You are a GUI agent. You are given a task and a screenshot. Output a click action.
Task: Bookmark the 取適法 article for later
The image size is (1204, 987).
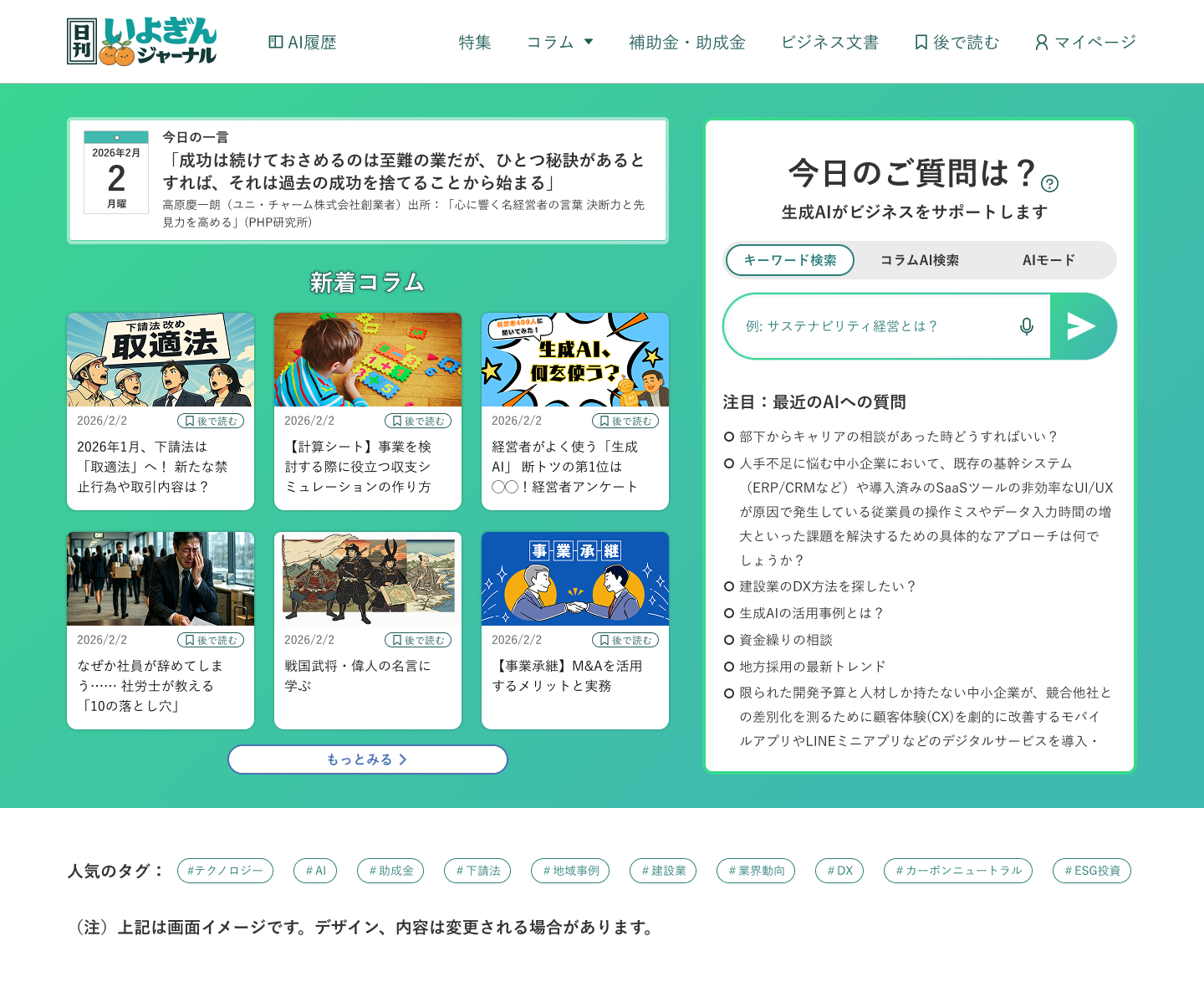pos(211,421)
